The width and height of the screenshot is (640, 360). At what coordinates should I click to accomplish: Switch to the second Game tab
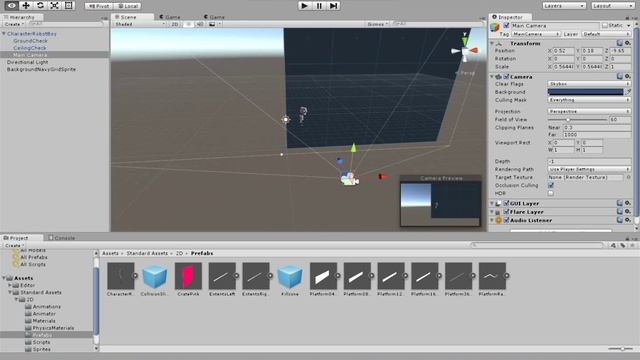coord(214,17)
